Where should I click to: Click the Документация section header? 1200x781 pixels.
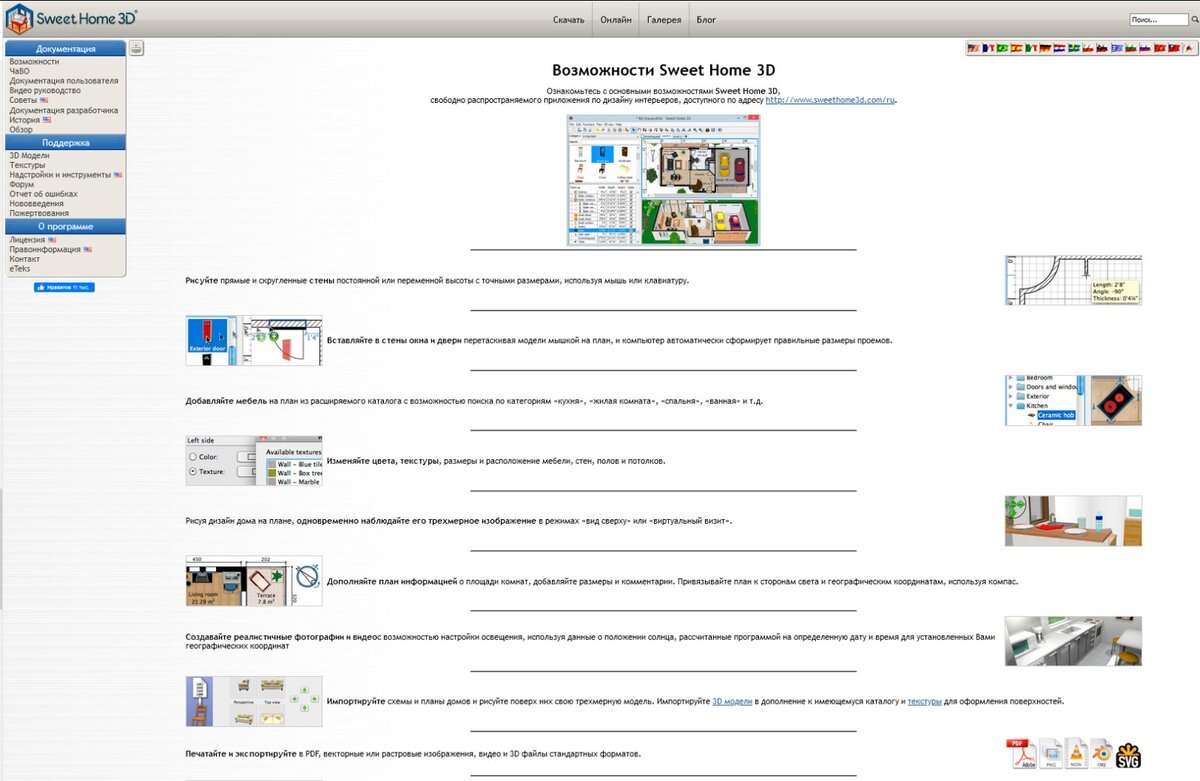[x=66, y=48]
